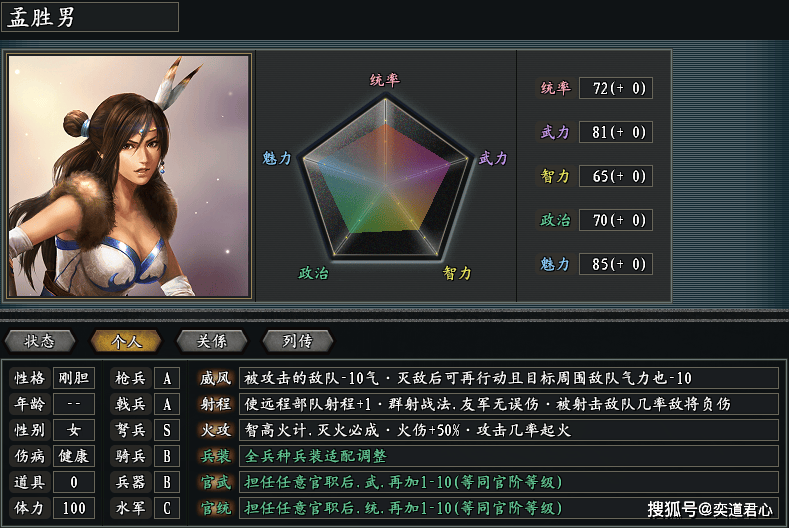Open the 列传 biography tab
The width and height of the screenshot is (789, 528).
coord(297,341)
